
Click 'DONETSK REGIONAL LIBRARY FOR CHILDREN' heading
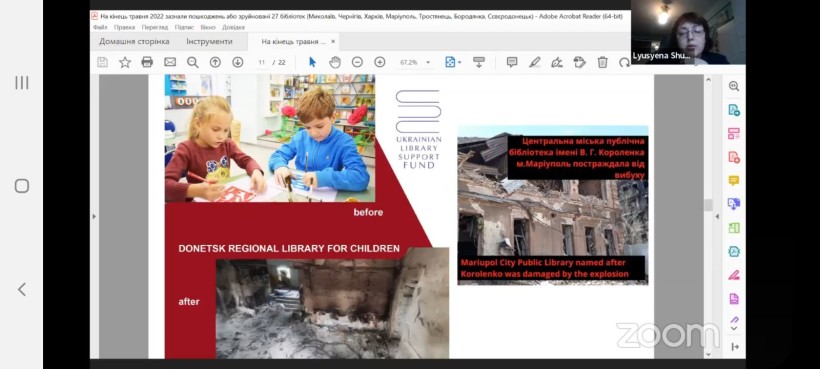tap(289, 249)
